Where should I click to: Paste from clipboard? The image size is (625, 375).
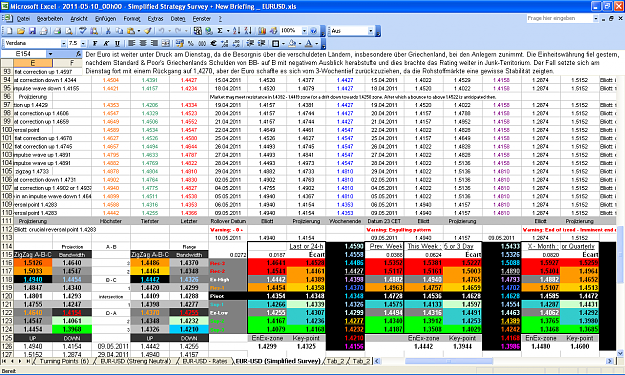click(131, 31)
